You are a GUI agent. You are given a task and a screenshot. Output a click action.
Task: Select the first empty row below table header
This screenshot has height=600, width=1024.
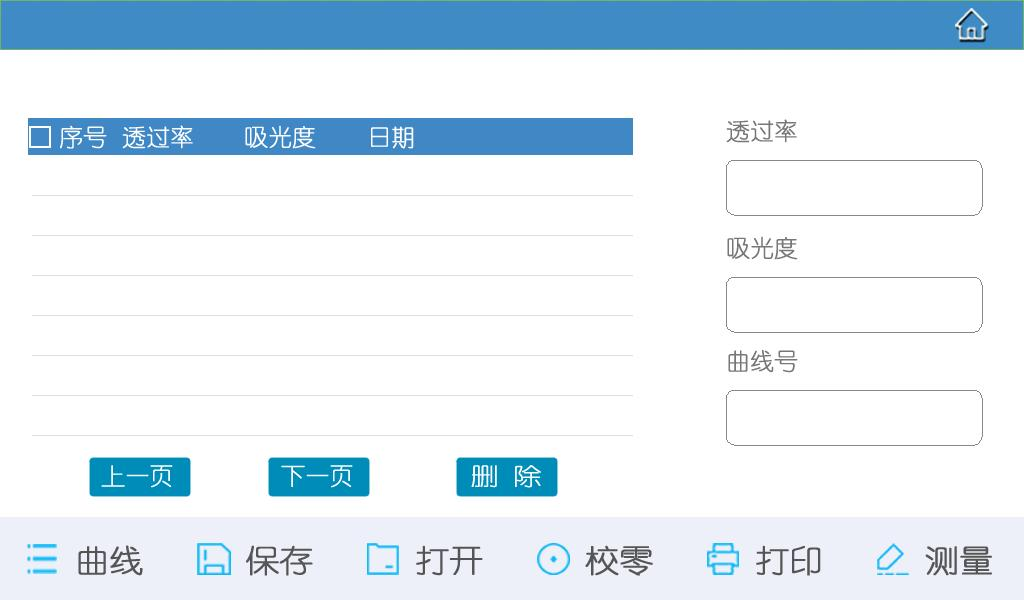coord(331,176)
